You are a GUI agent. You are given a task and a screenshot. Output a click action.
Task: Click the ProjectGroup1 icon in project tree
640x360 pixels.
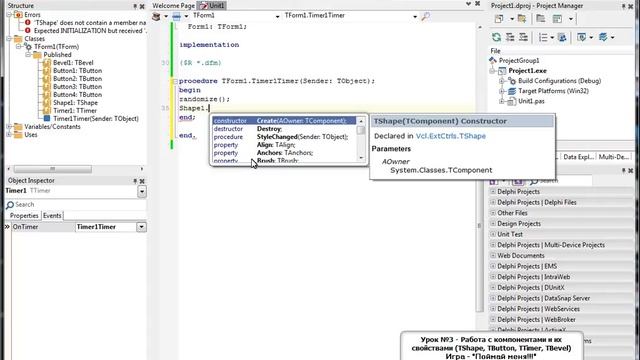point(493,60)
